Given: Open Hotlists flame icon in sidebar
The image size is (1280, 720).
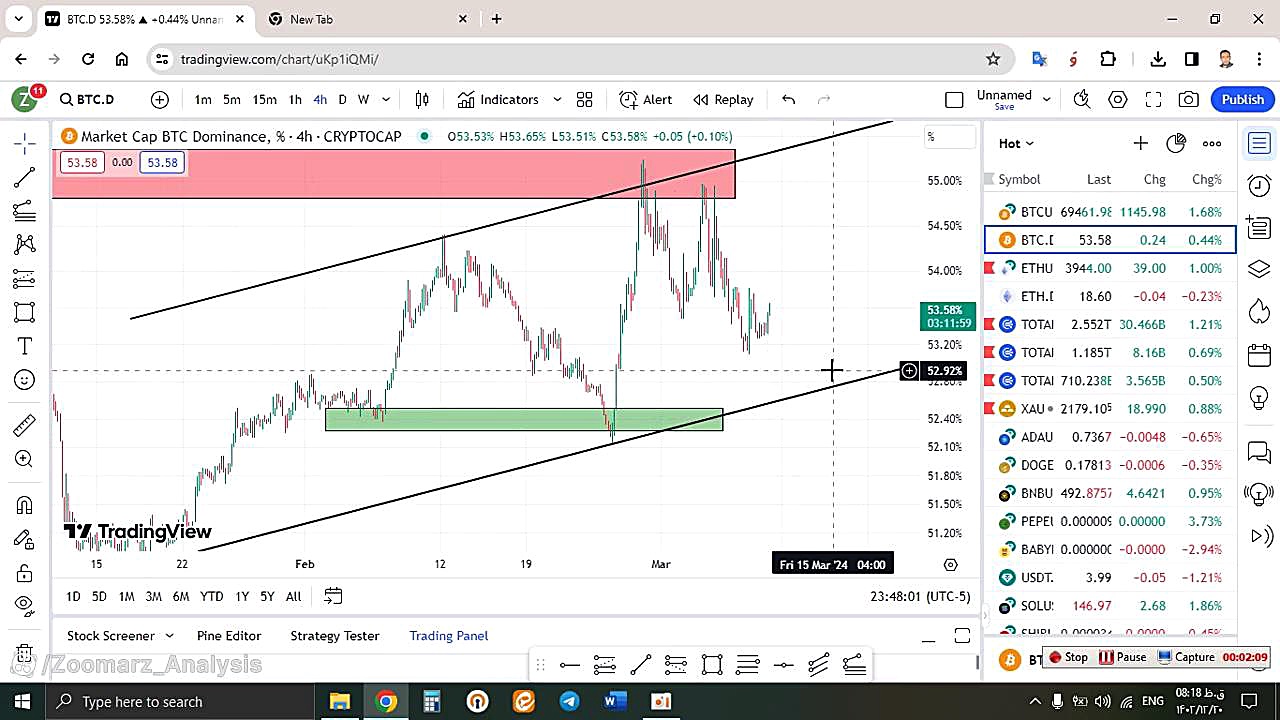Looking at the screenshot, I should 1259,312.
